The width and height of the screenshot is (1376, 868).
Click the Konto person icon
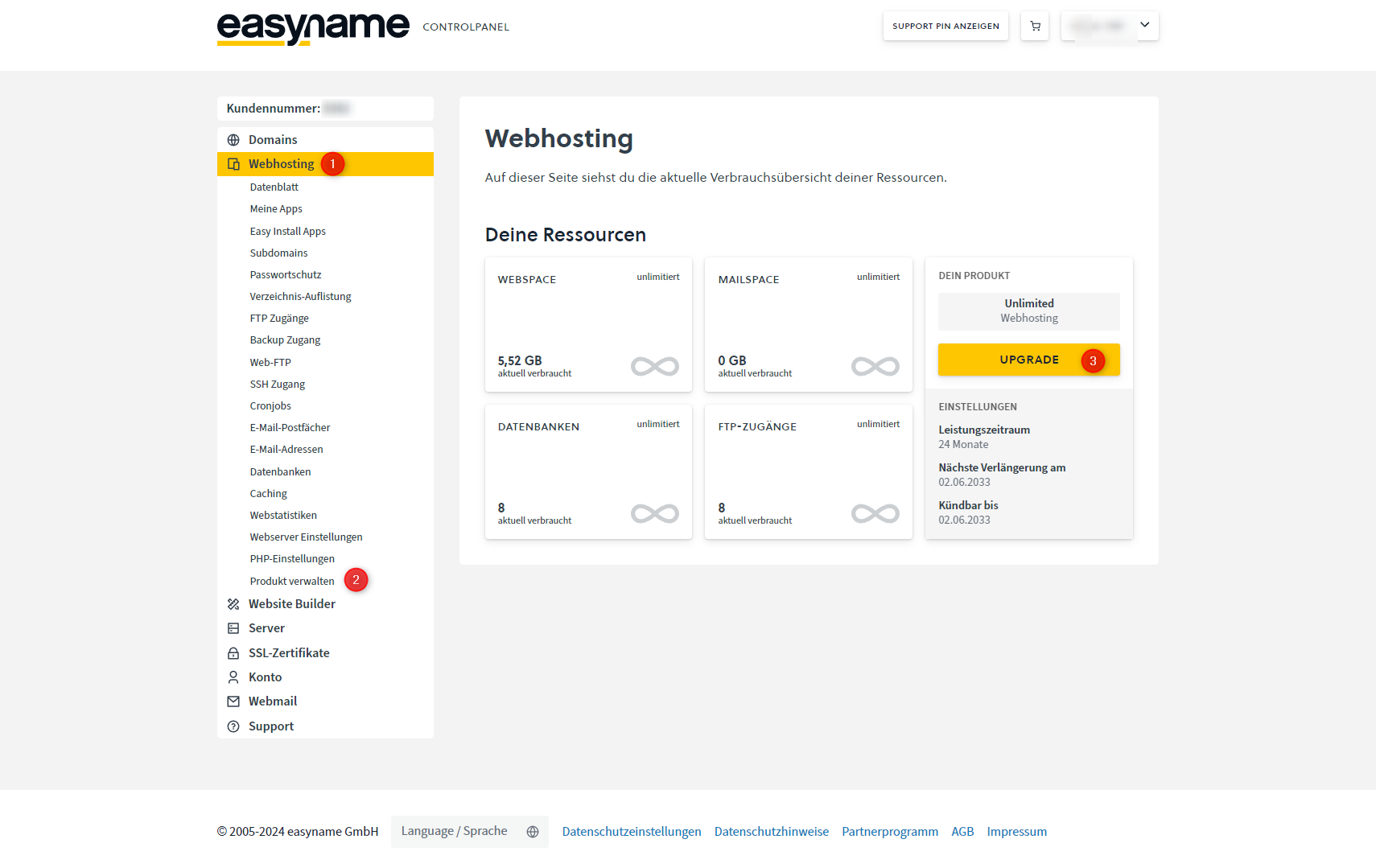(x=233, y=677)
